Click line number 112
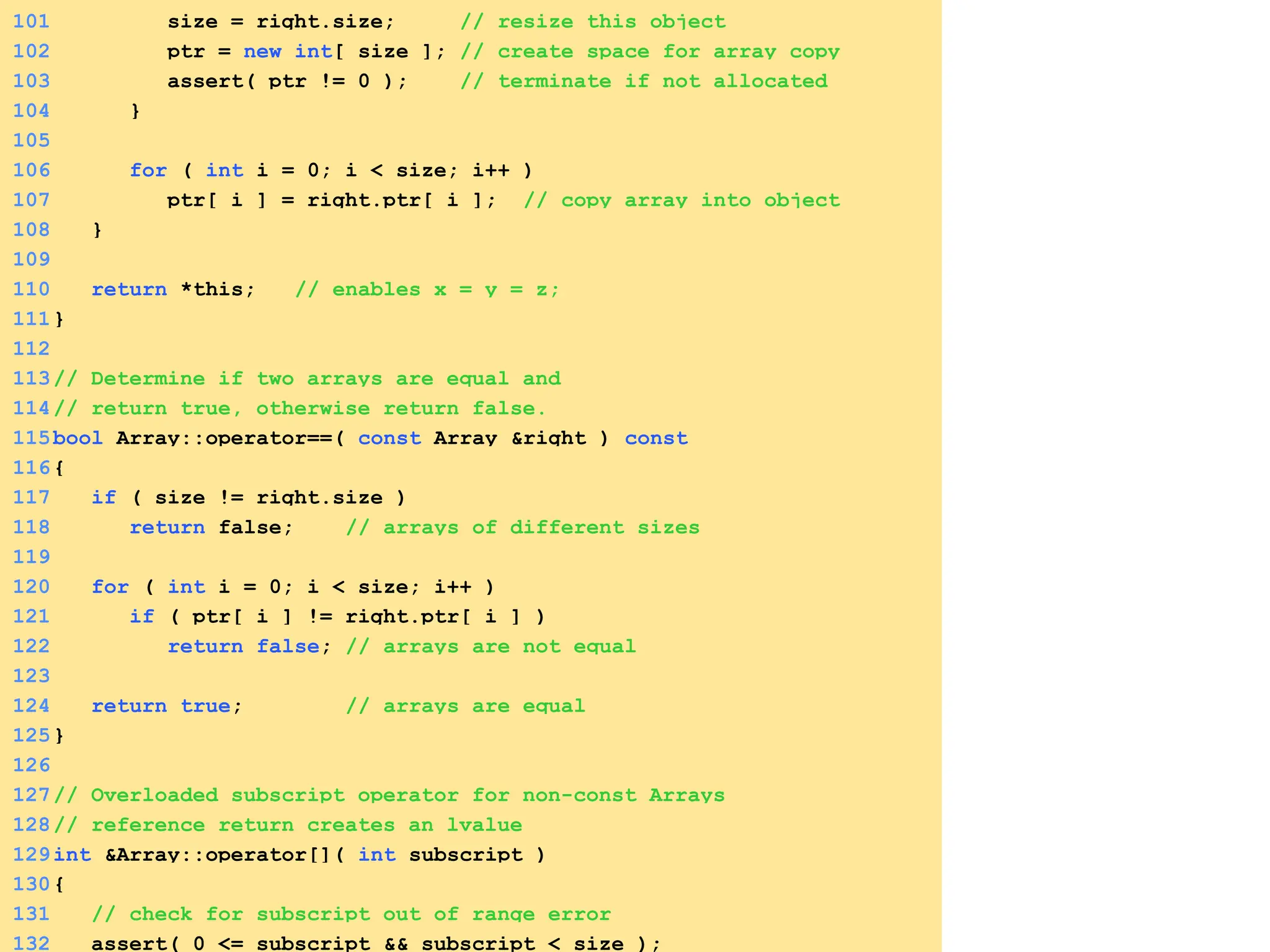This screenshot has height=952, width=1270. pyautogui.click(x=32, y=349)
